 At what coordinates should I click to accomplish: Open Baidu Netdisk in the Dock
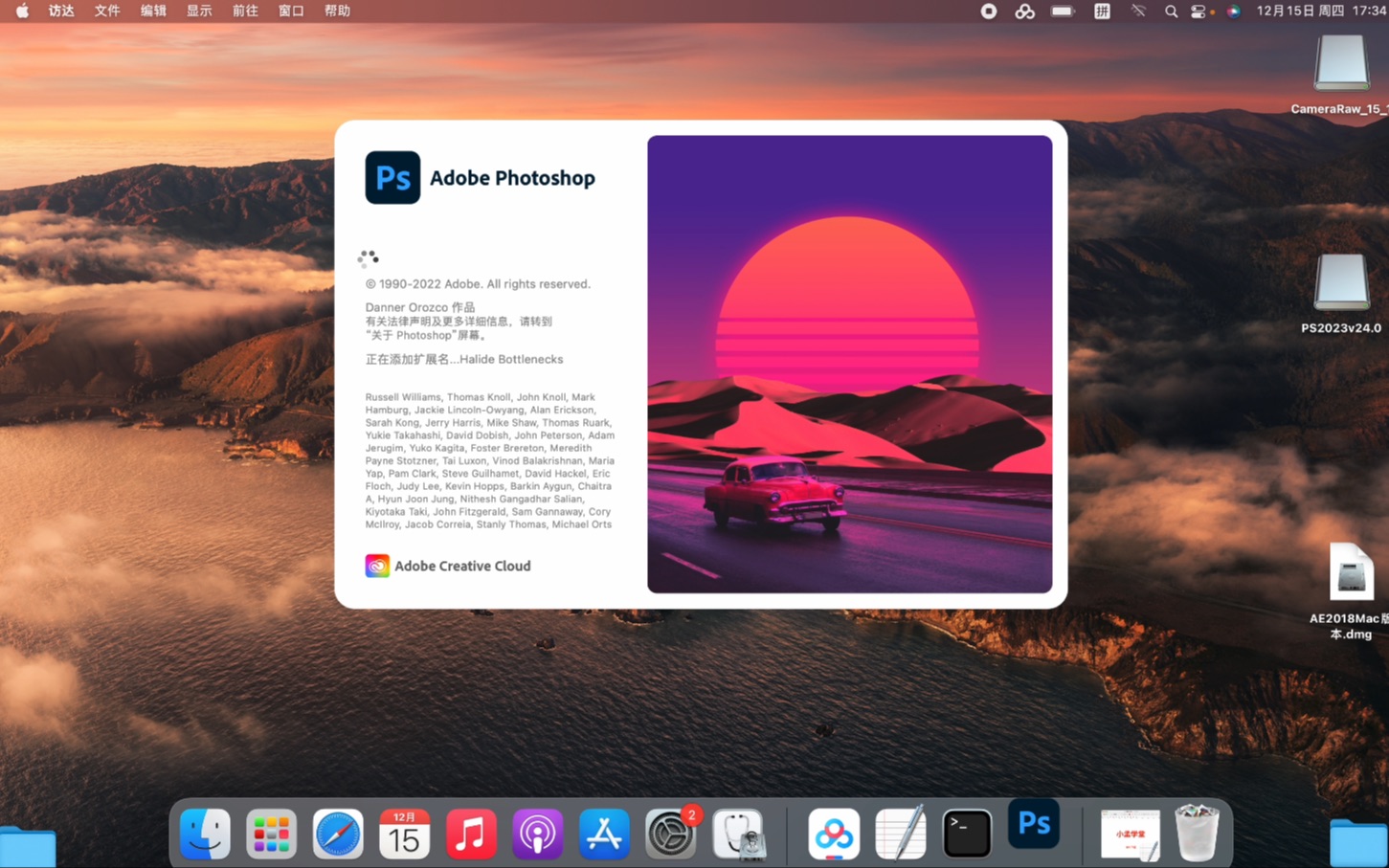click(x=834, y=834)
